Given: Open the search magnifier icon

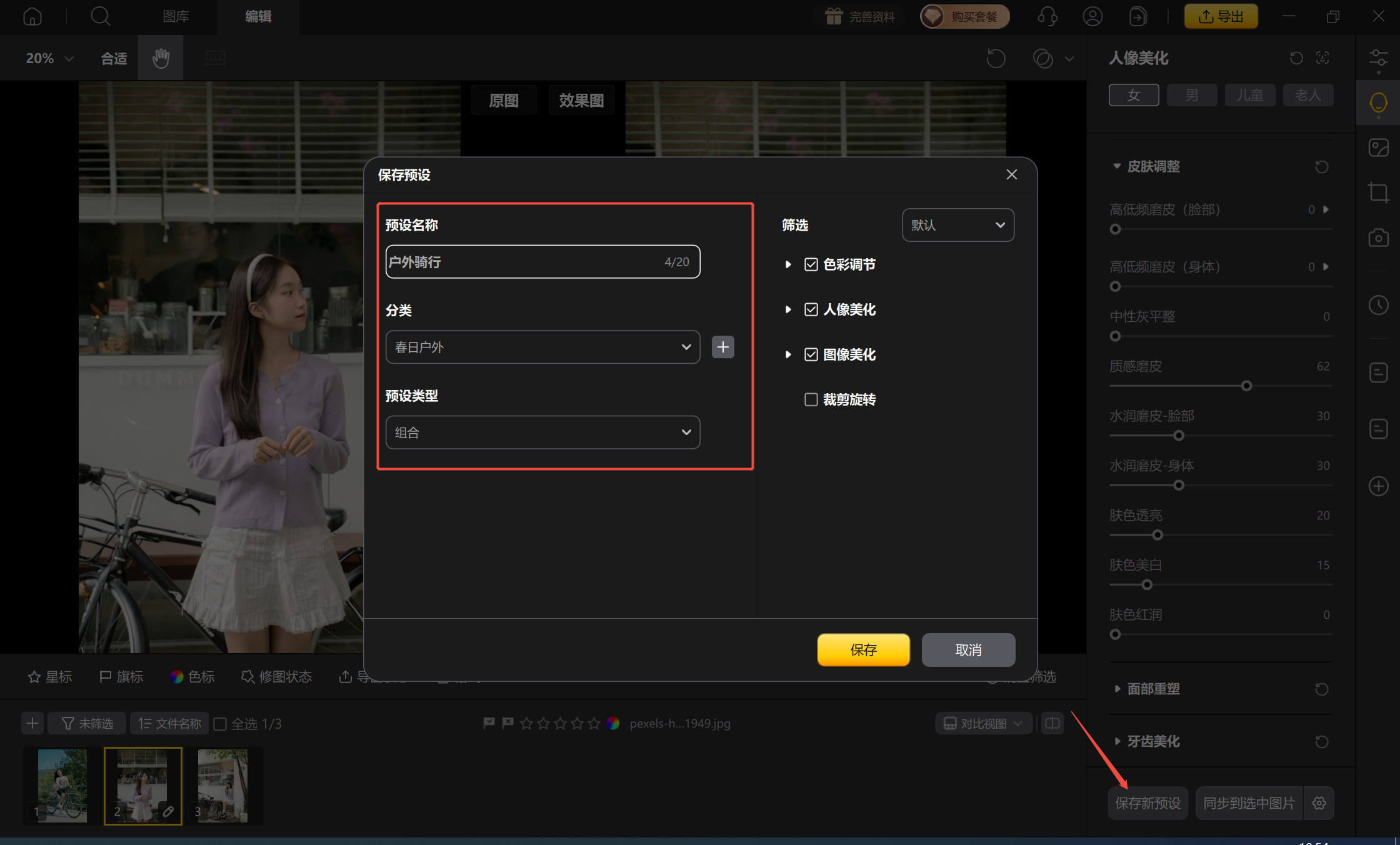Looking at the screenshot, I should coord(100,16).
